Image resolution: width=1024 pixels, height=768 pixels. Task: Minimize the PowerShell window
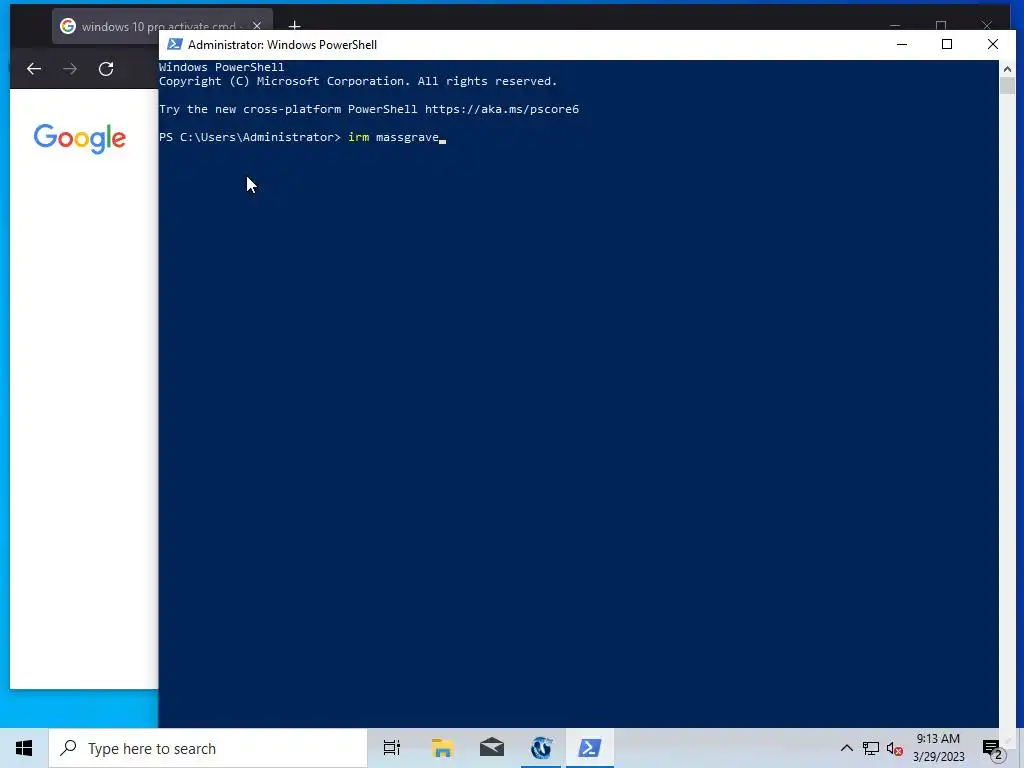point(902,44)
